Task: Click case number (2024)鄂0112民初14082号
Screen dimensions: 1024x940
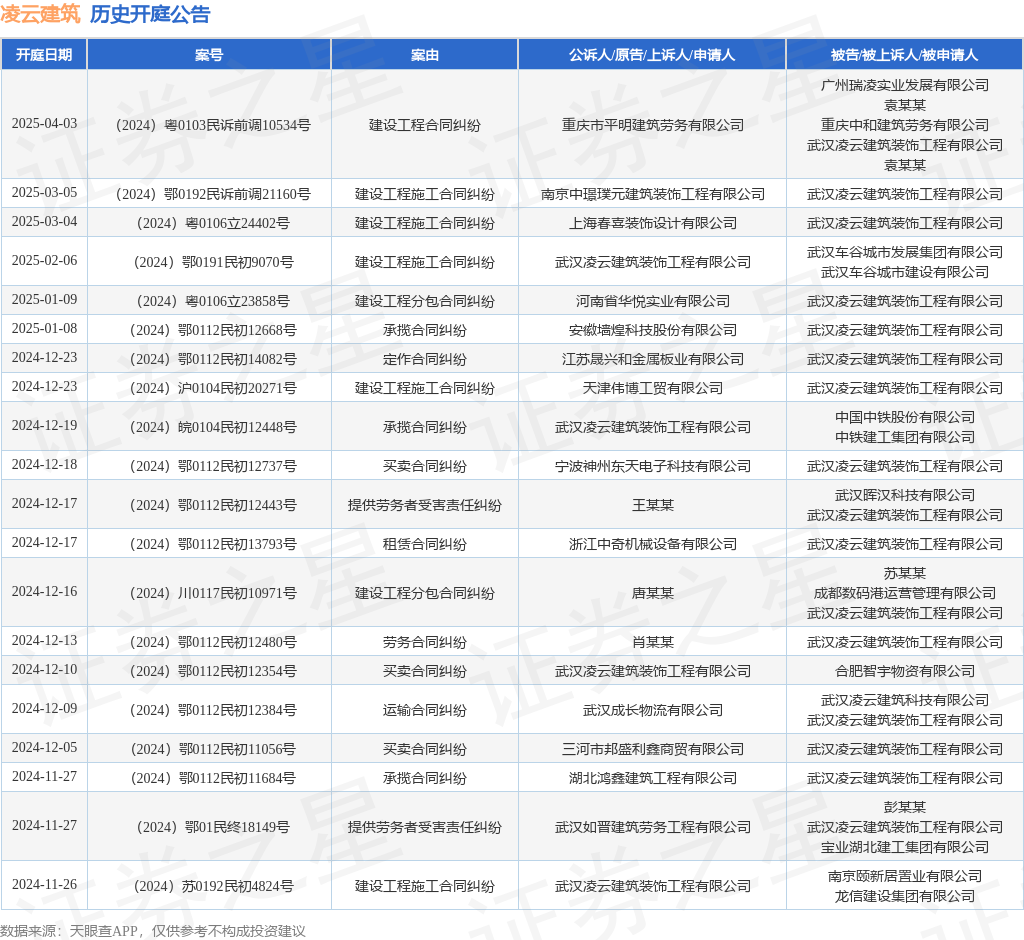Action: click(x=209, y=359)
